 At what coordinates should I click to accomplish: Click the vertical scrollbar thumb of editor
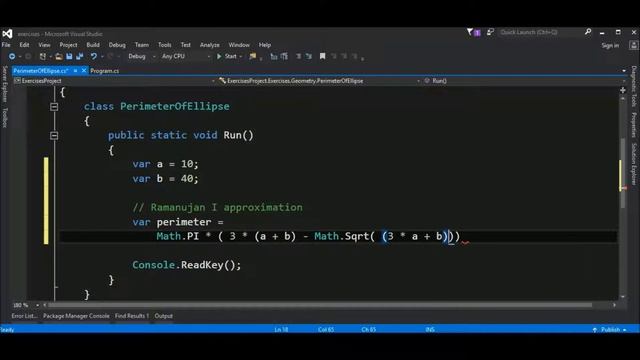click(623, 173)
